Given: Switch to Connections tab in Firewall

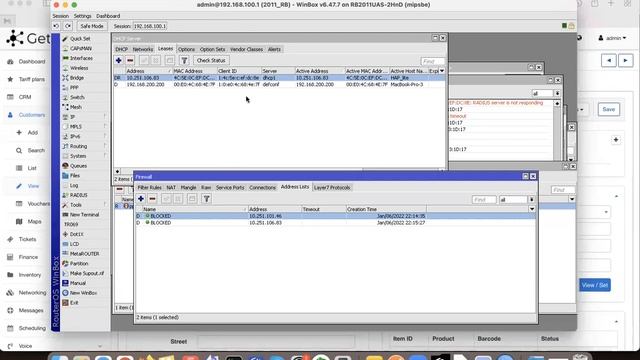Looking at the screenshot, I should [262, 188].
